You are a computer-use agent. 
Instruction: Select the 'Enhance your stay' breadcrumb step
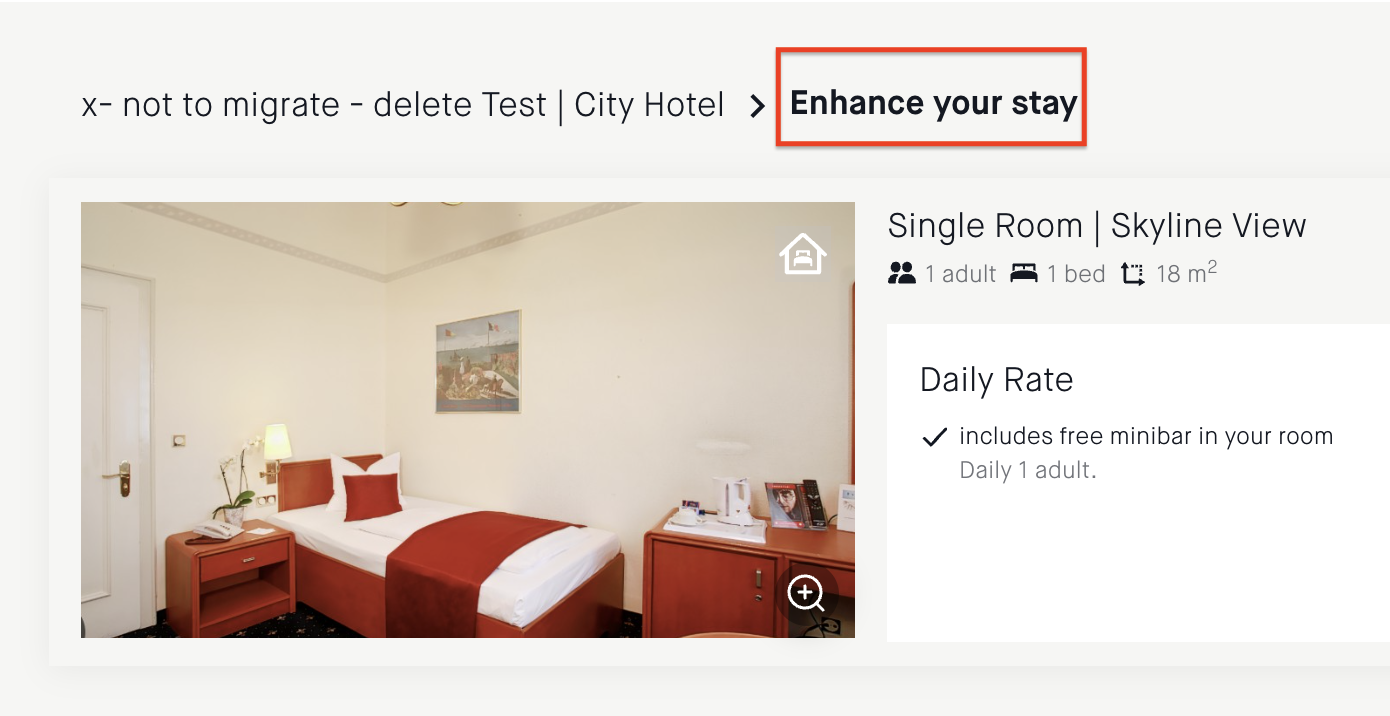[933, 103]
